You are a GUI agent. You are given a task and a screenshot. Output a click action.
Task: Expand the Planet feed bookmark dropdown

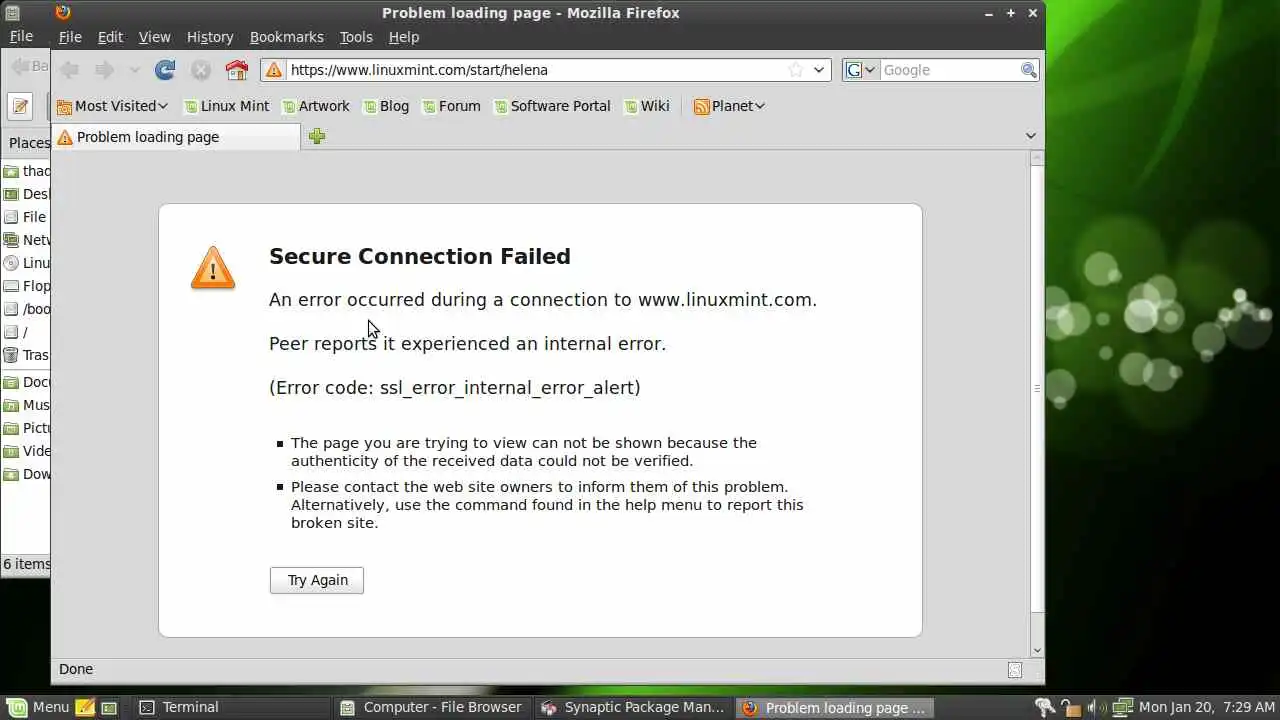[x=729, y=106]
